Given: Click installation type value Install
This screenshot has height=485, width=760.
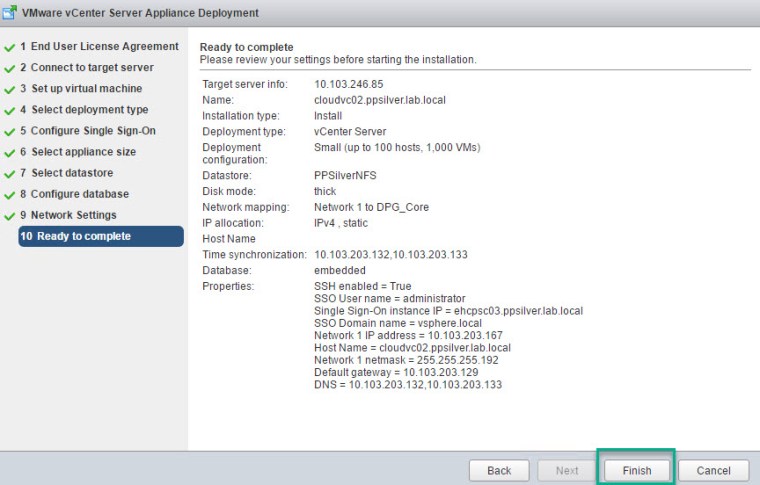Looking at the screenshot, I should point(328,116).
